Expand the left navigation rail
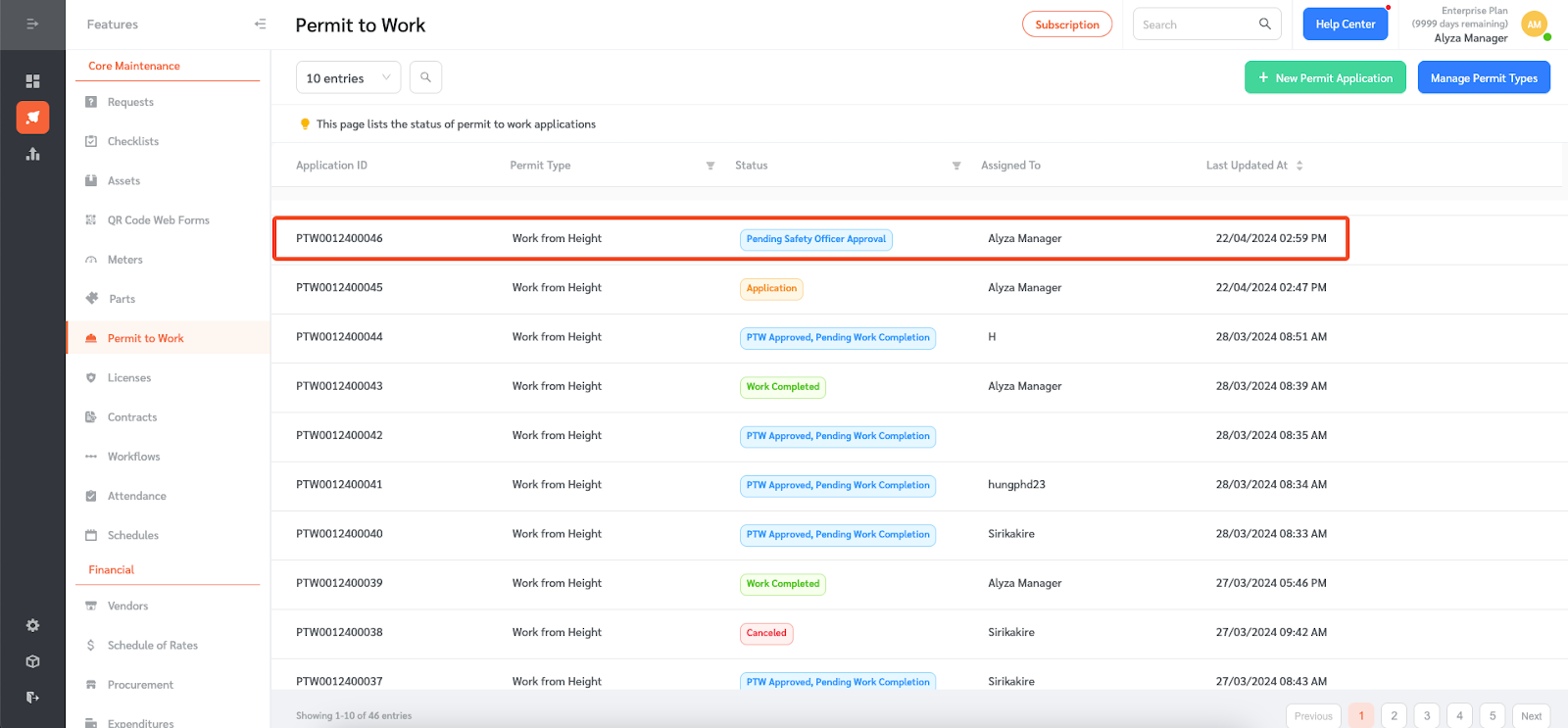Viewport: 1568px width, 728px height. click(x=32, y=24)
